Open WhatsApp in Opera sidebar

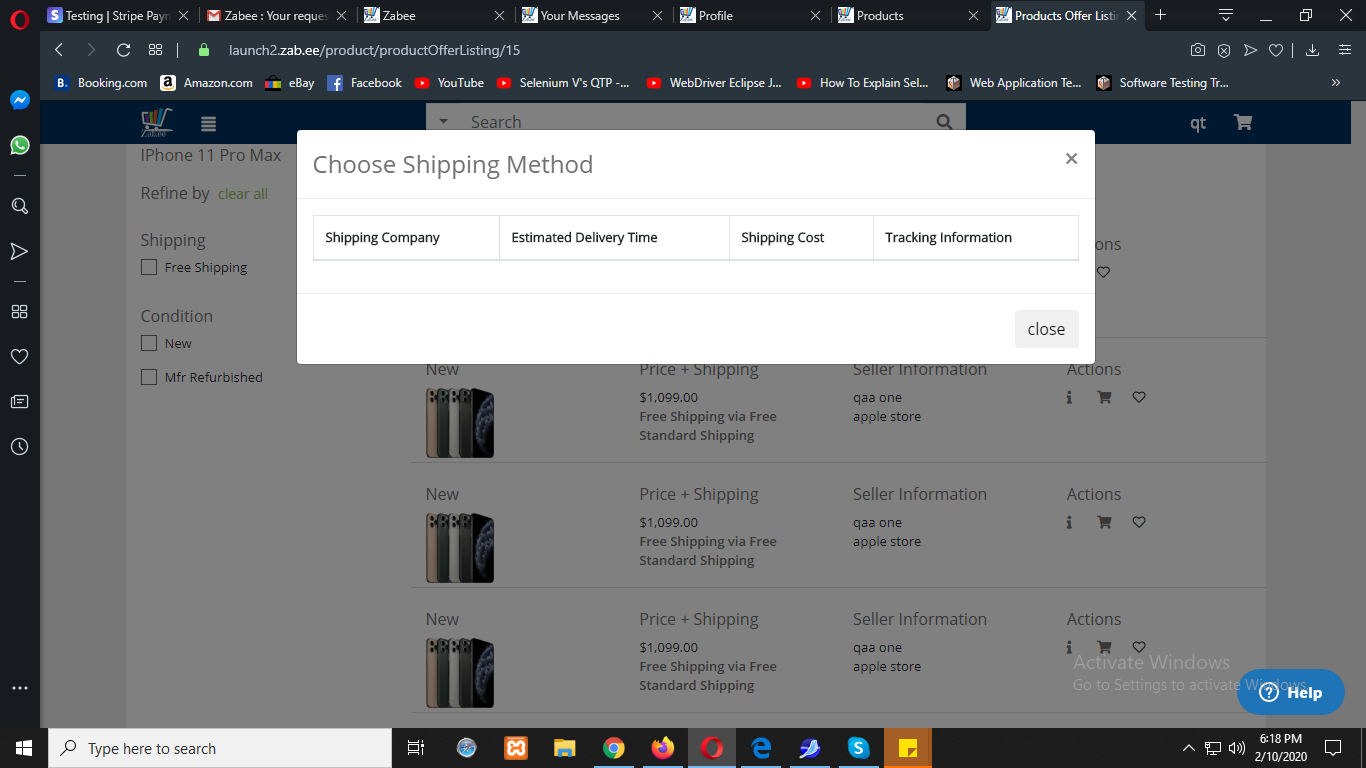(x=19, y=145)
